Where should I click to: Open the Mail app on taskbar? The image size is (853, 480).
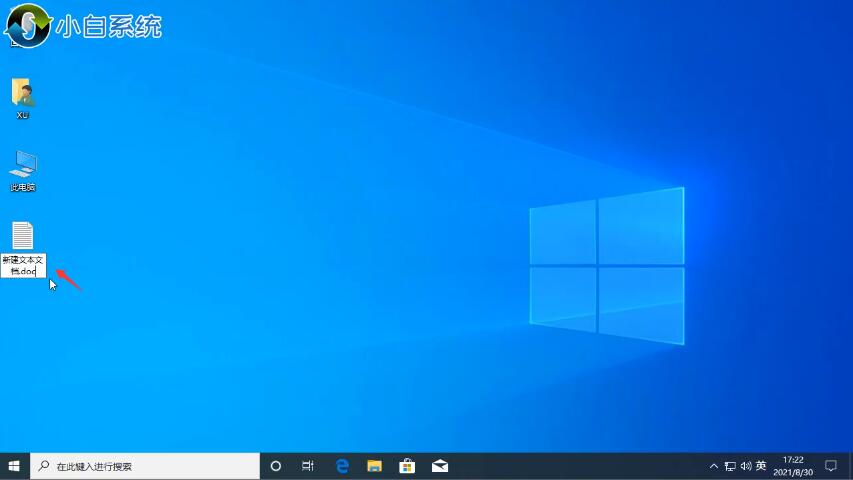[x=440, y=466]
